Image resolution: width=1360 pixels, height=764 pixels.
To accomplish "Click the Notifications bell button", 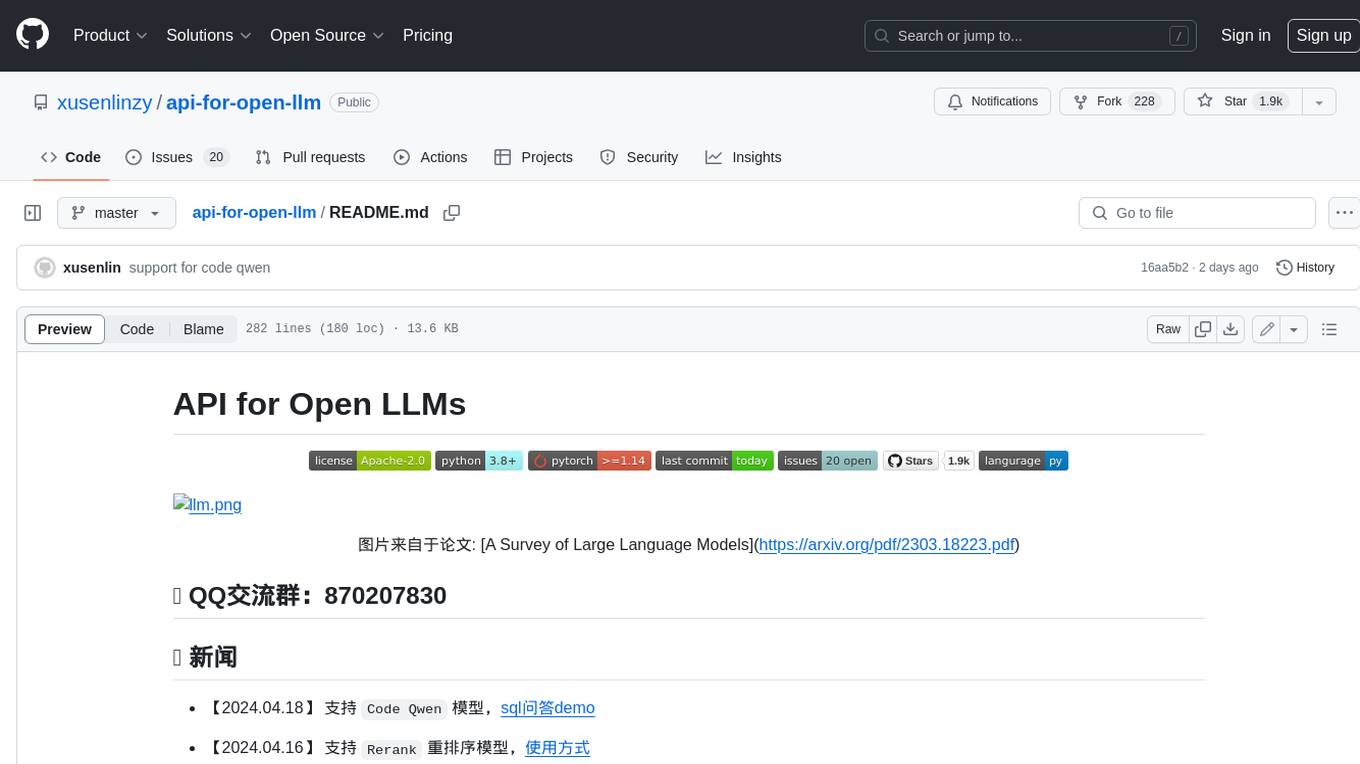I will tap(992, 101).
